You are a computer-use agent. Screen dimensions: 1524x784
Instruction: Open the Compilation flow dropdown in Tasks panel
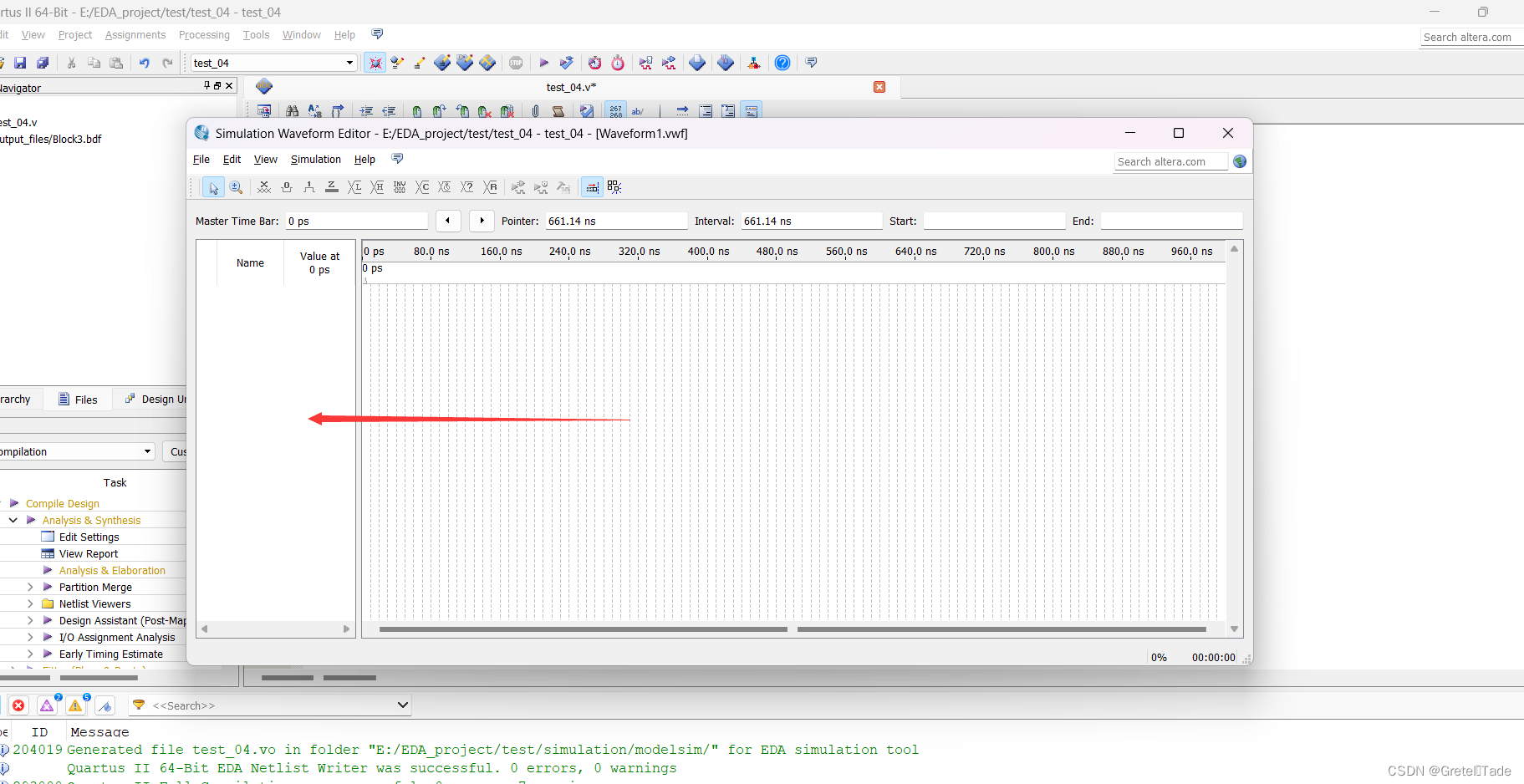147,451
